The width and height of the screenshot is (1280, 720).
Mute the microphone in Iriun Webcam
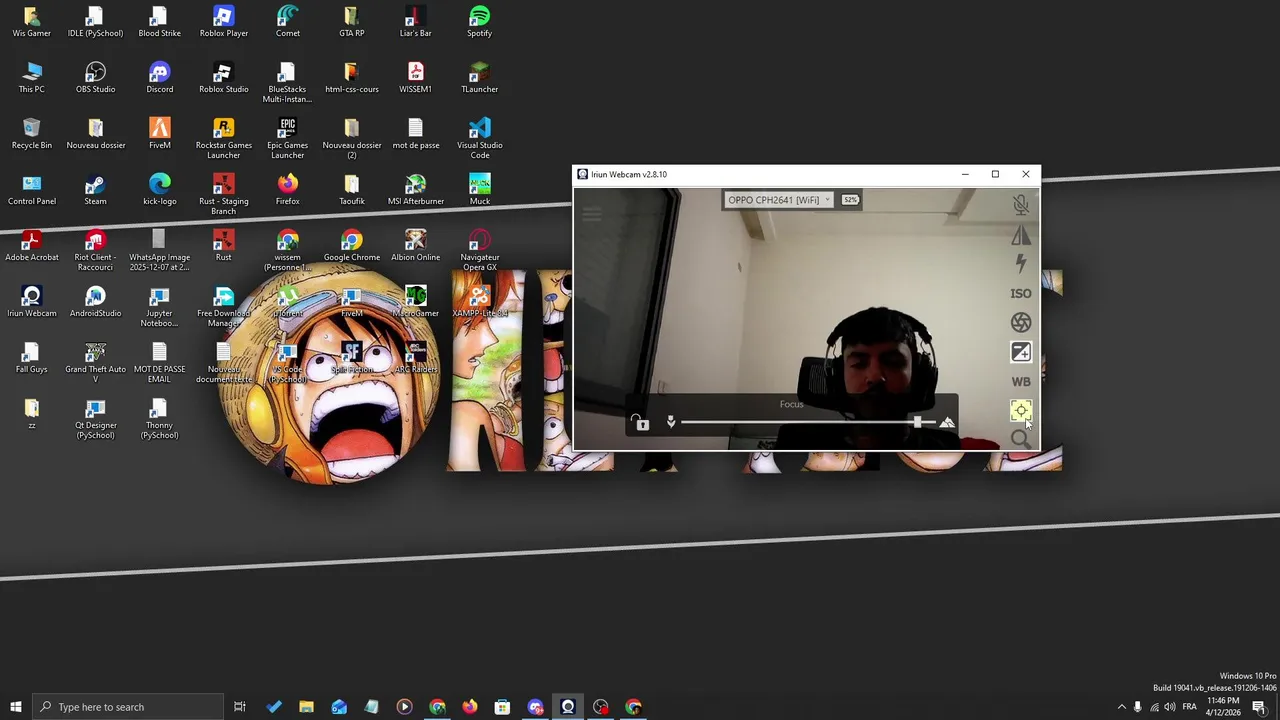(1020, 205)
